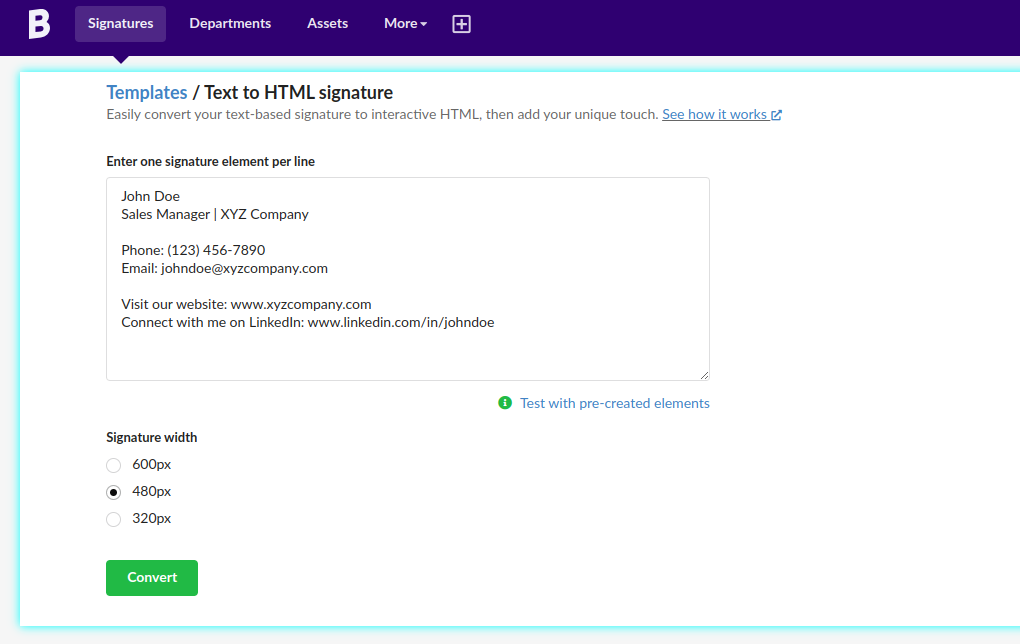
Task: Click the dropdown arrow on the More menu
Action: click(423, 23)
